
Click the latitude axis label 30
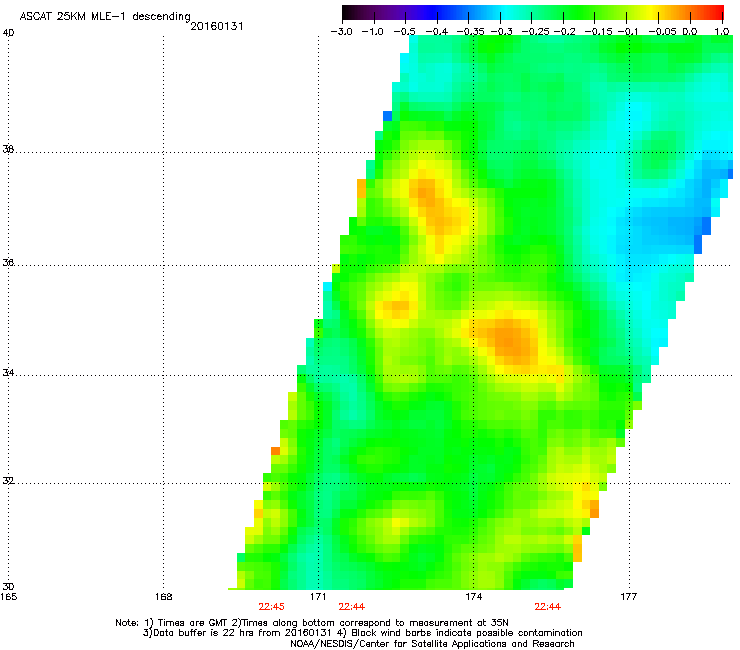pyautogui.click(x=8, y=586)
